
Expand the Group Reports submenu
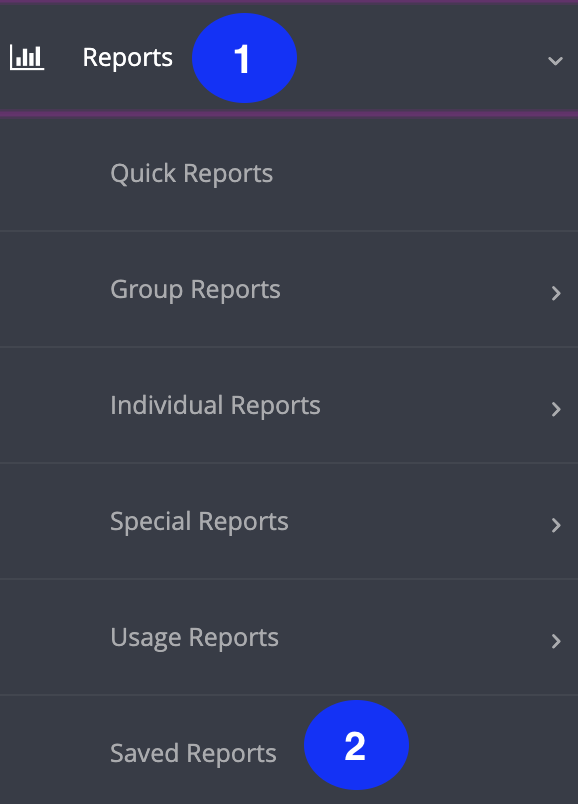pyautogui.click(x=289, y=289)
